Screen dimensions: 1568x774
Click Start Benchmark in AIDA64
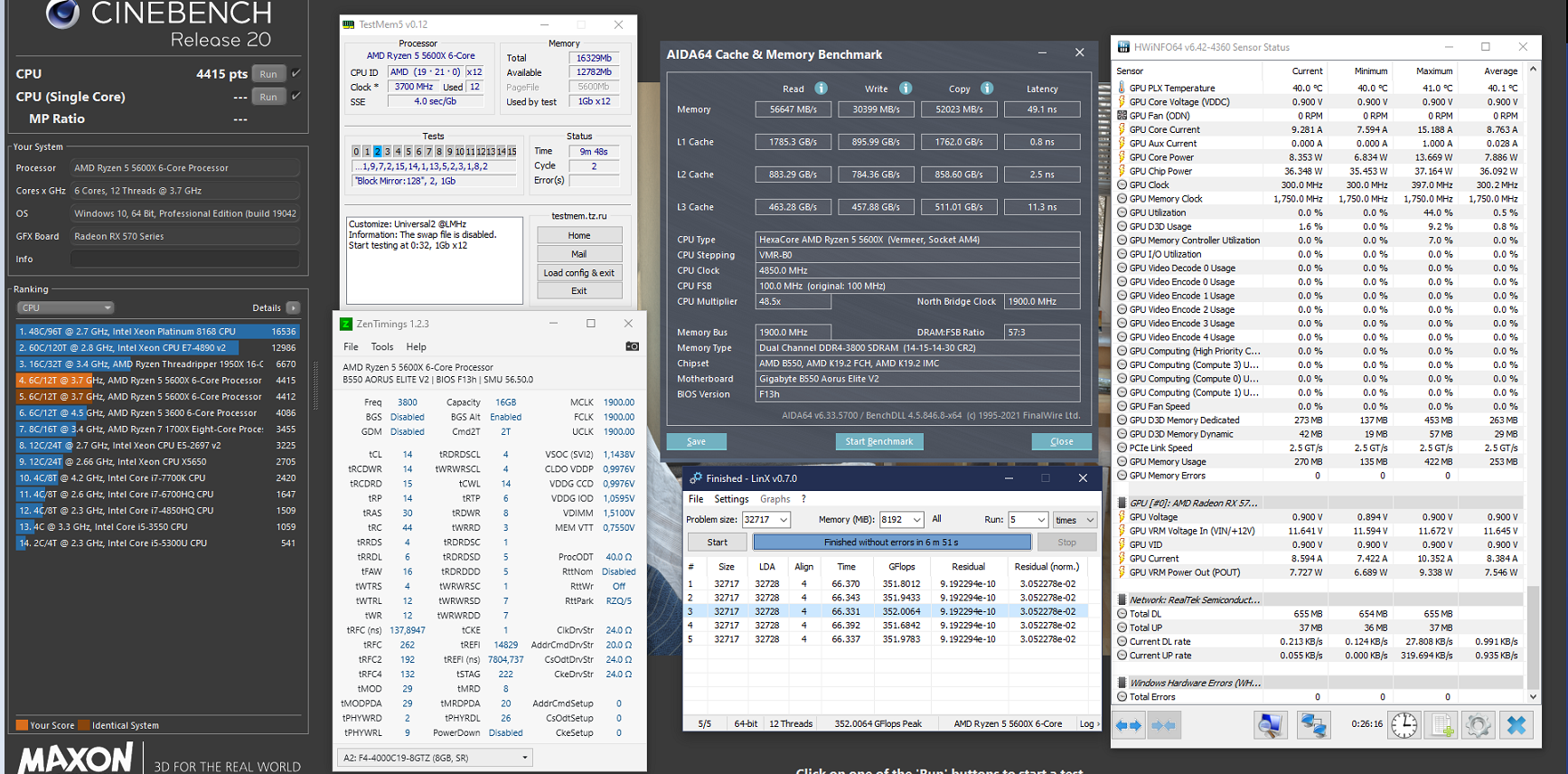pyautogui.click(x=879, y=441)
